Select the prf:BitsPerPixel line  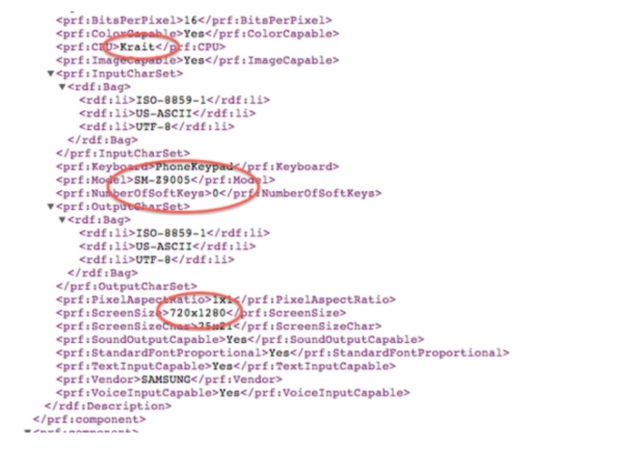click(194, 20)
